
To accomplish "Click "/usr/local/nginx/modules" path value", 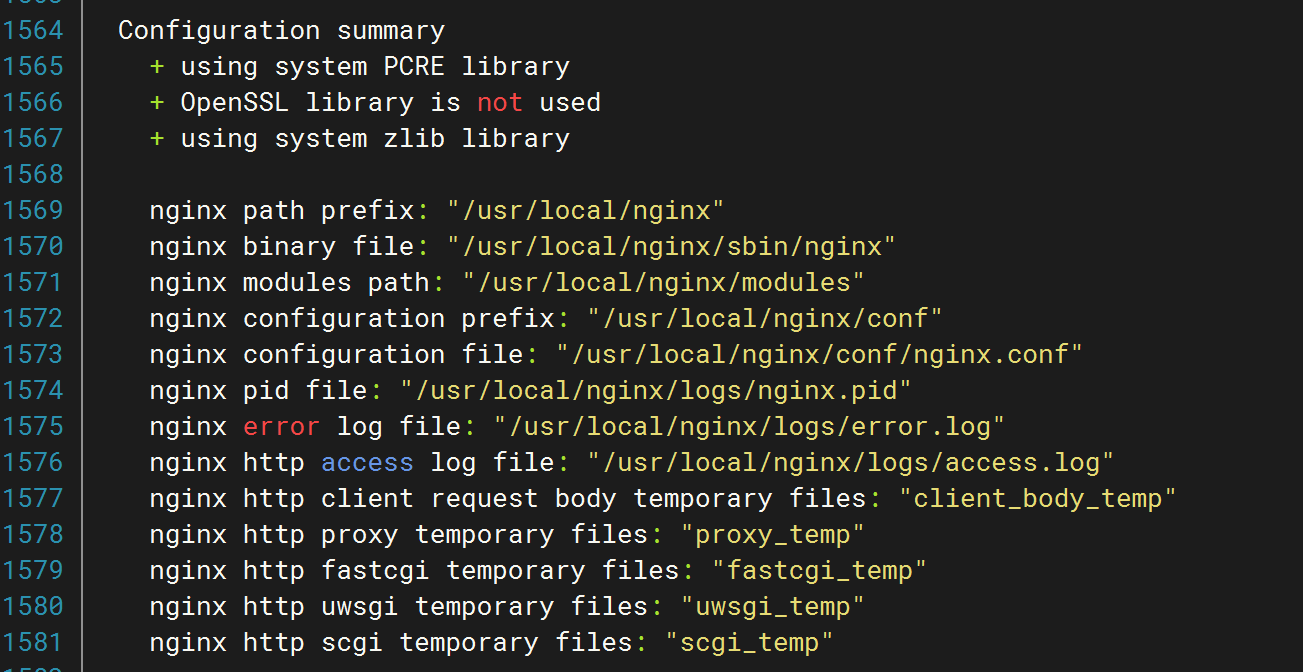I will (x=663, y=283).
